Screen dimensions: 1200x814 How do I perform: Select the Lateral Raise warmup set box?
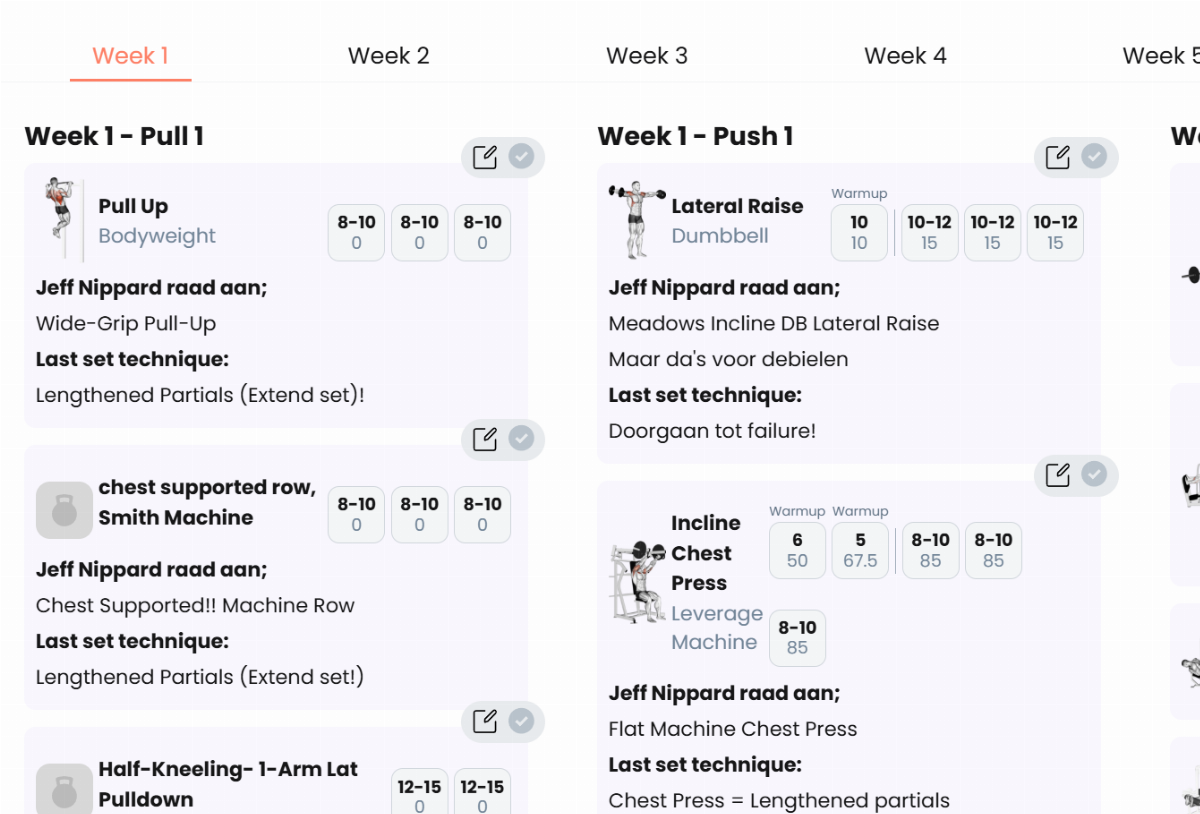(859, 233)
